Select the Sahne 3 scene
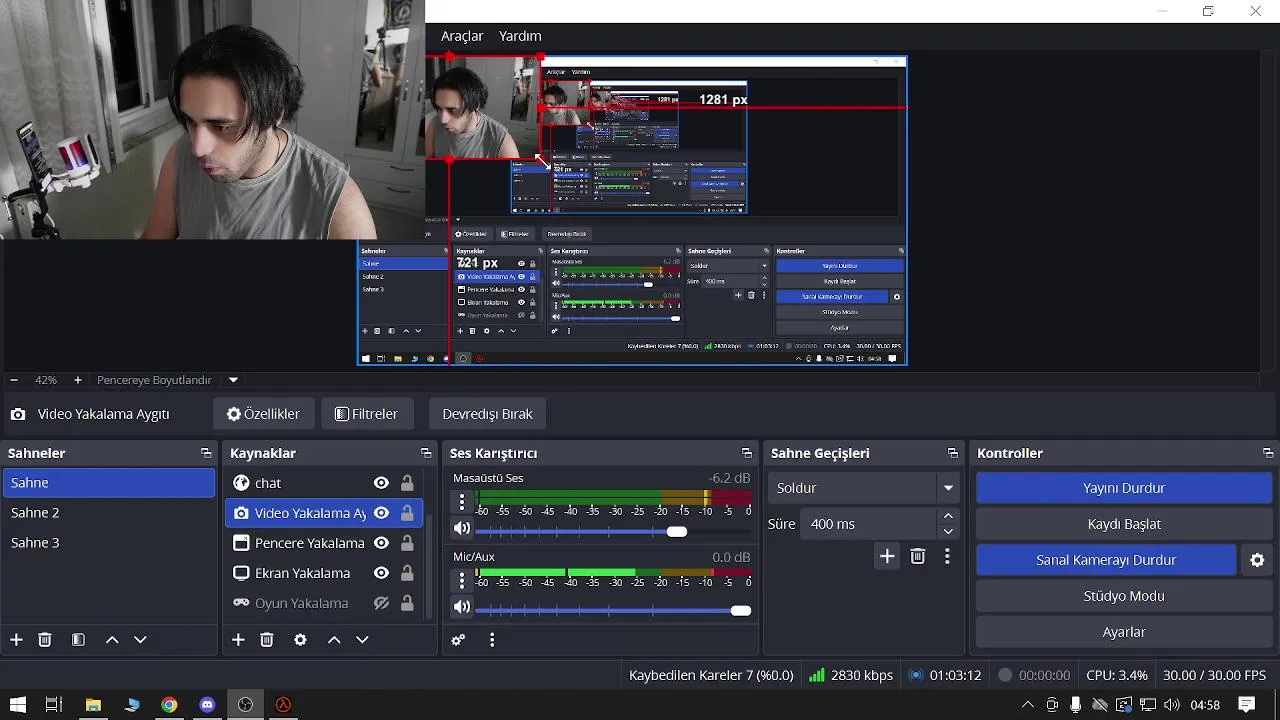The width and height of the screenshot is (1280, 720). pyautogui.click(x=109, y=542)
